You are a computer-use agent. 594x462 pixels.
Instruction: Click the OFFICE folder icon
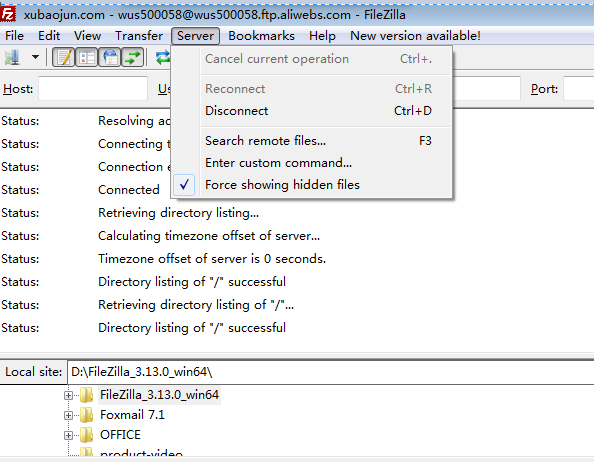[87, 435]
